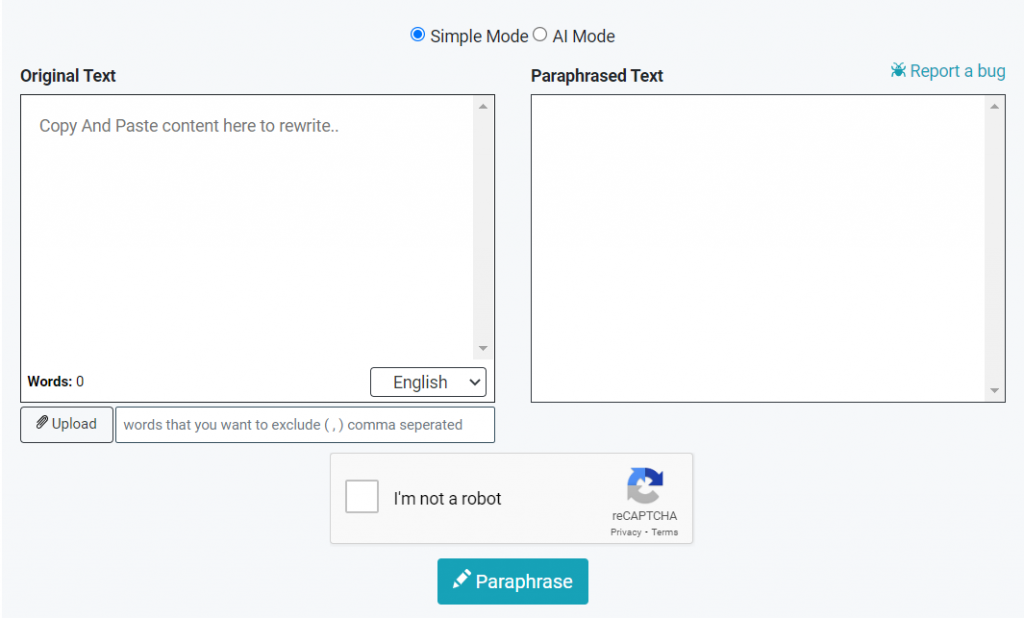
Task: Click the pencil icon on Paraphrase button
Action: [461, 580]
